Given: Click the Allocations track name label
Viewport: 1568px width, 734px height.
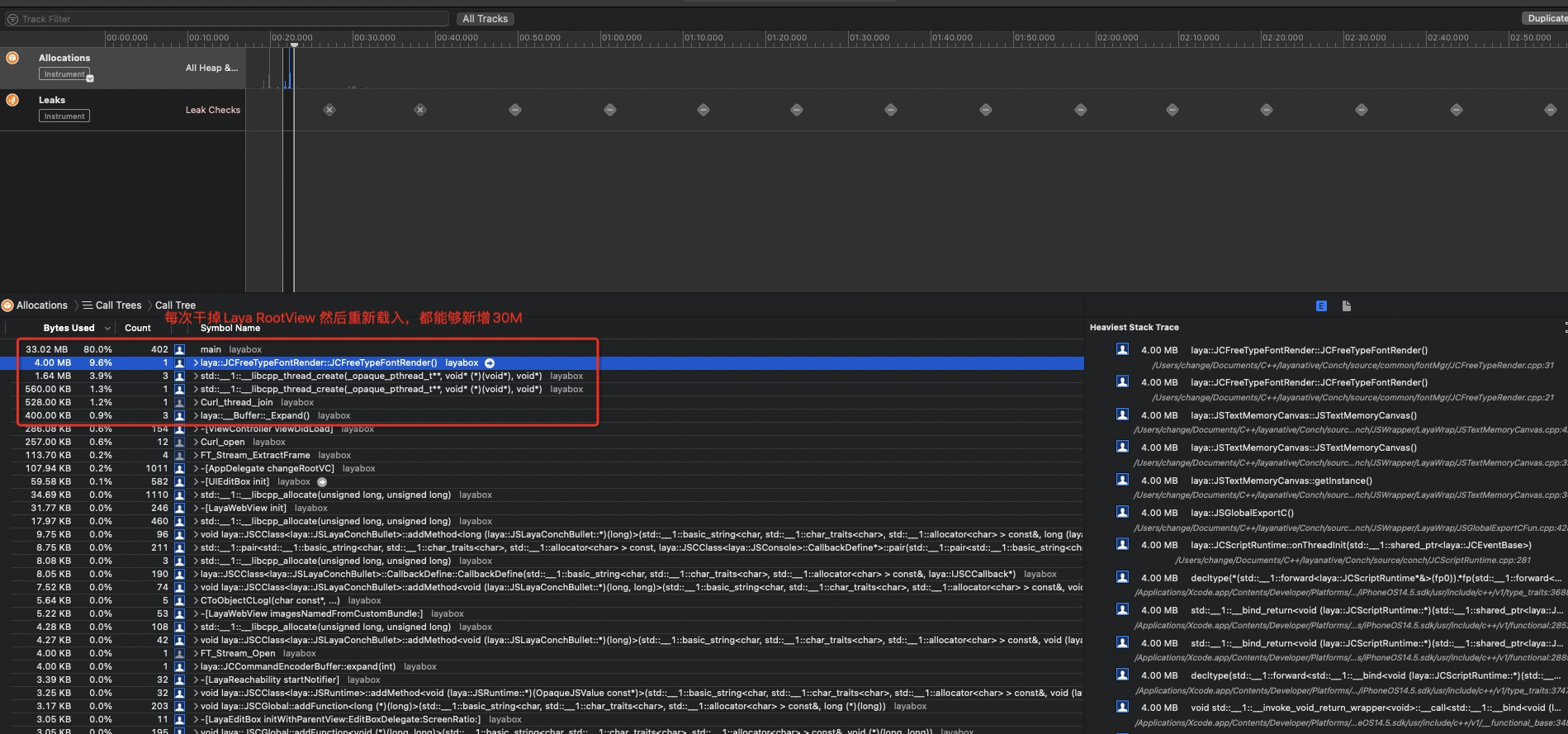Looking at the screenshot, I should [64, 58].
